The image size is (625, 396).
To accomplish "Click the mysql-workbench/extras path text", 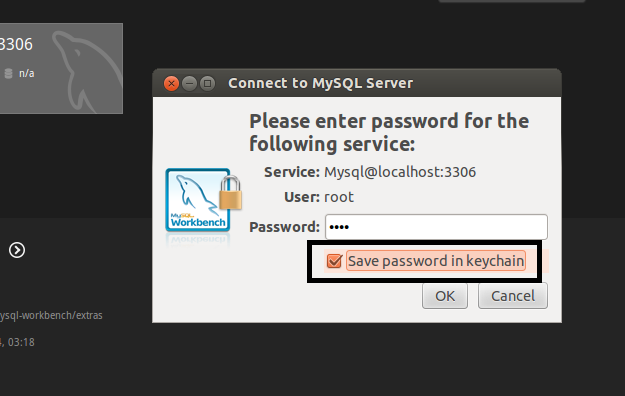I will click(51, 315).
